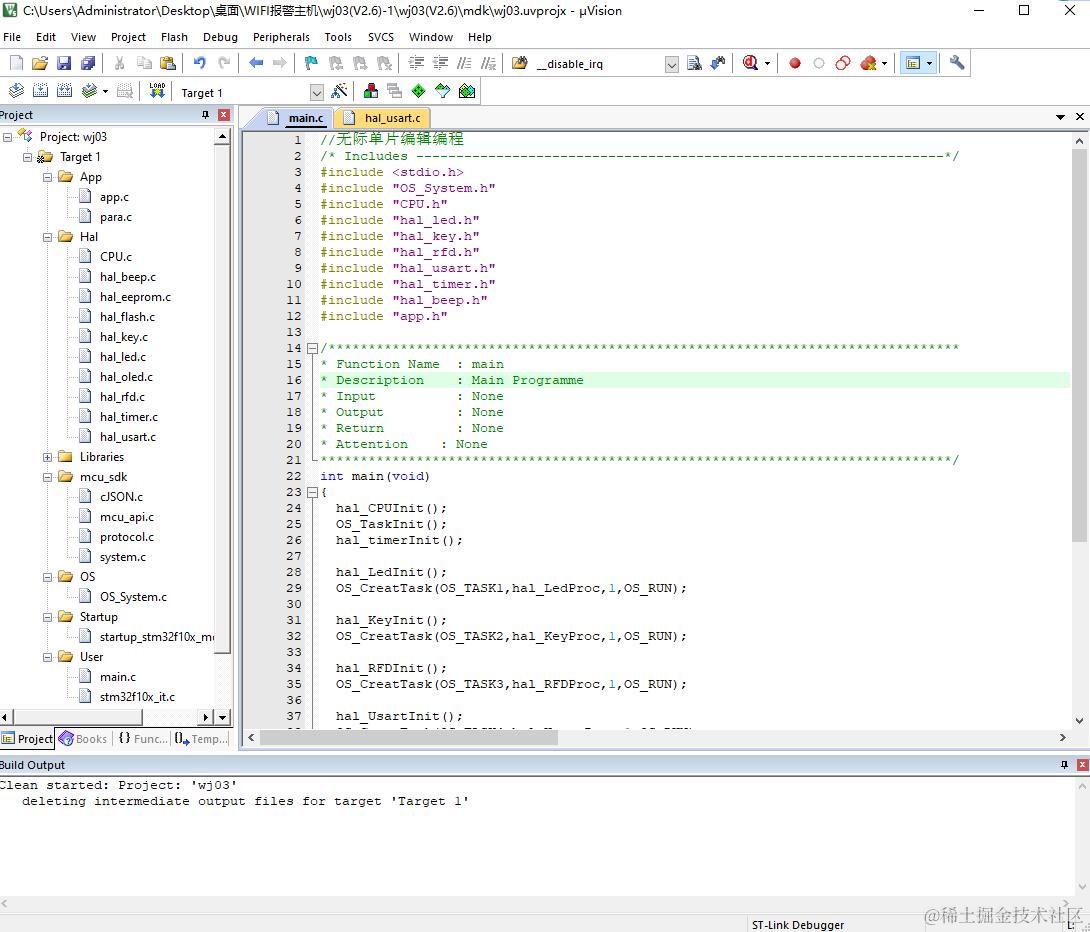Download code to flash with LOAD
The height and width of the screenshot is (932, 1090).
point(157,90)
